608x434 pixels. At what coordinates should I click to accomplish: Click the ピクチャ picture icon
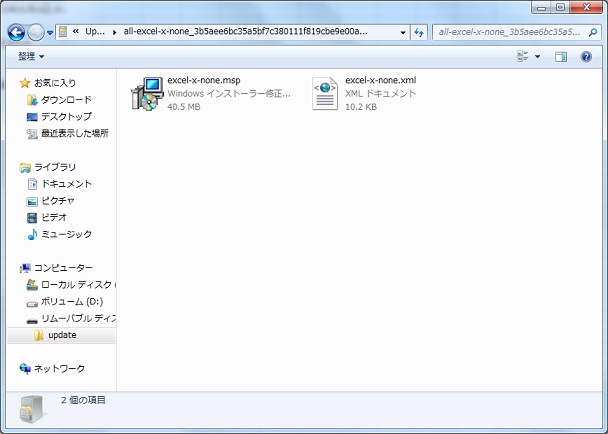(x=32, y=201)
